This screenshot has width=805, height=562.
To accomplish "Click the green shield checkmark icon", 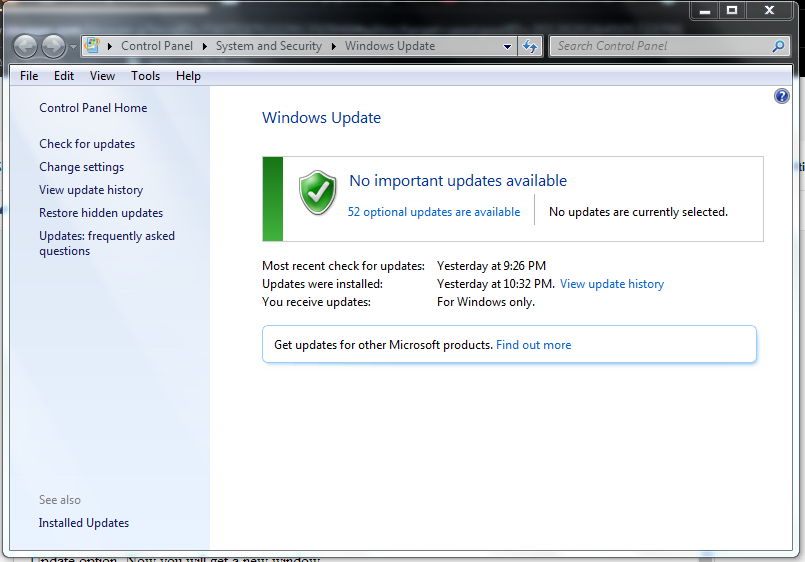I will pos(318,192).
